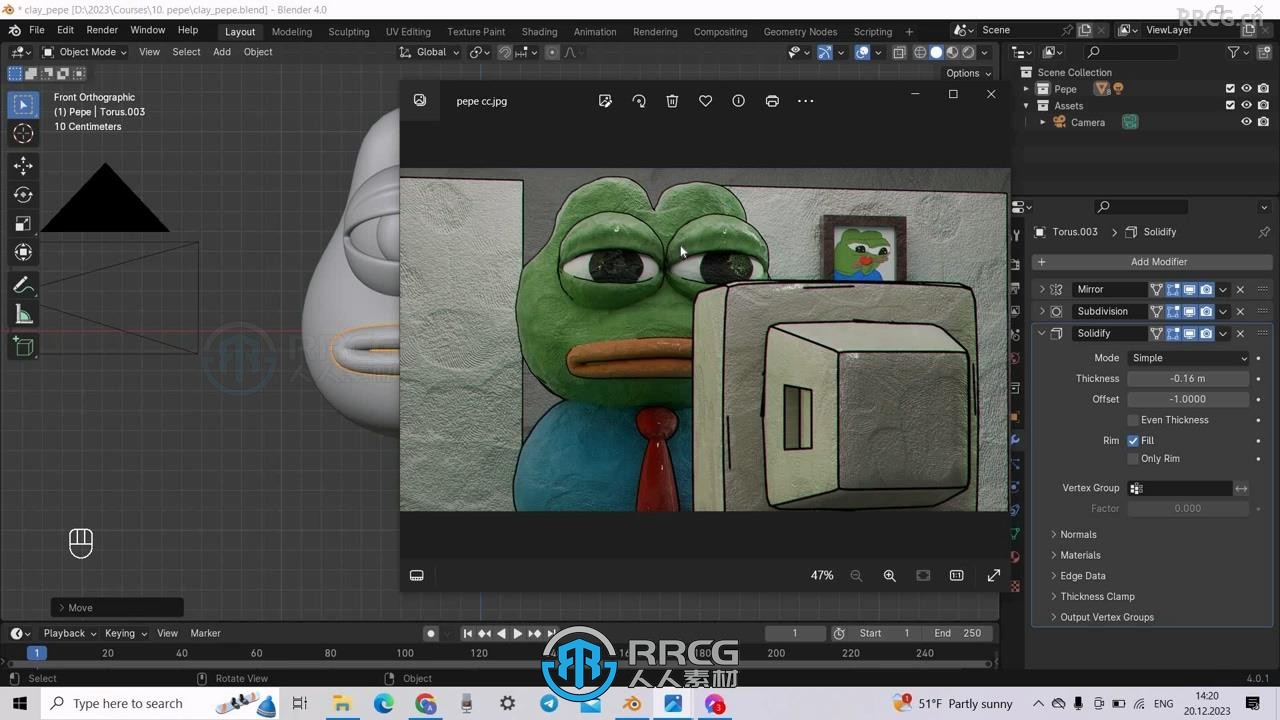
Task: Toggle proportional editing button
Action: [552, 52]
